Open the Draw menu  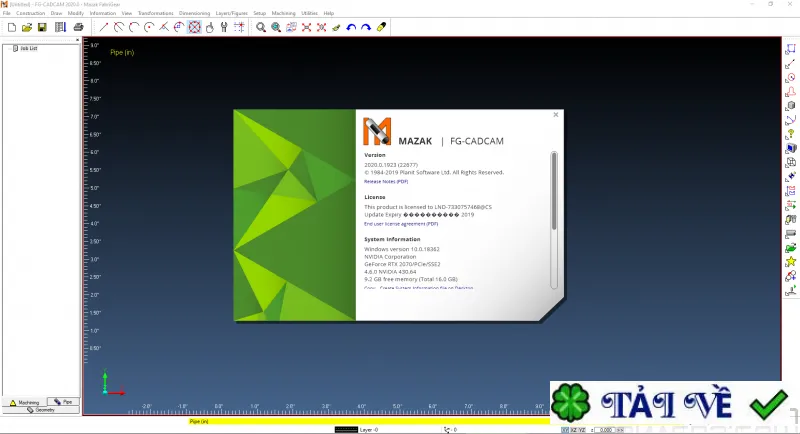click(x=56, y=13)
